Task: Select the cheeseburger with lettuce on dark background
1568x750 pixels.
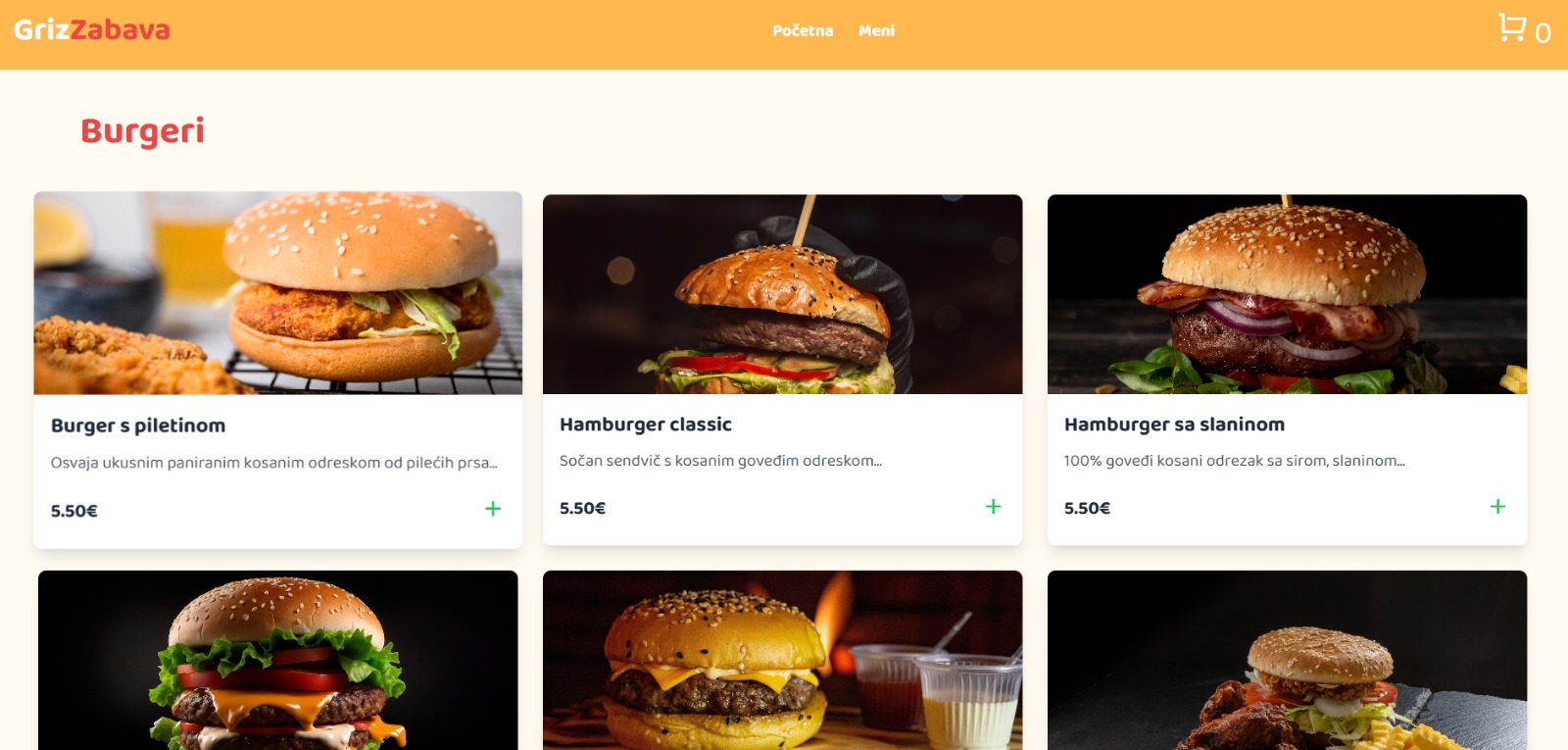Action: point(278,661)
